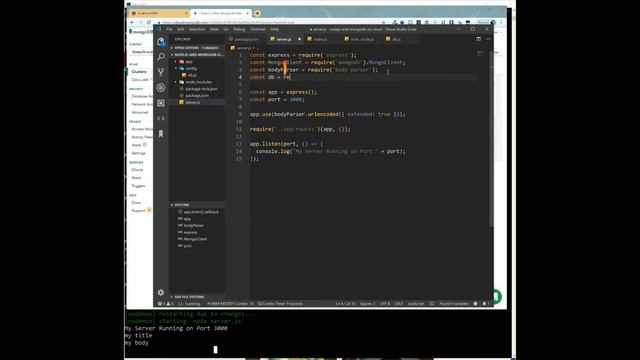Open the View menu
640x360 pixels.
click(214, 29)
